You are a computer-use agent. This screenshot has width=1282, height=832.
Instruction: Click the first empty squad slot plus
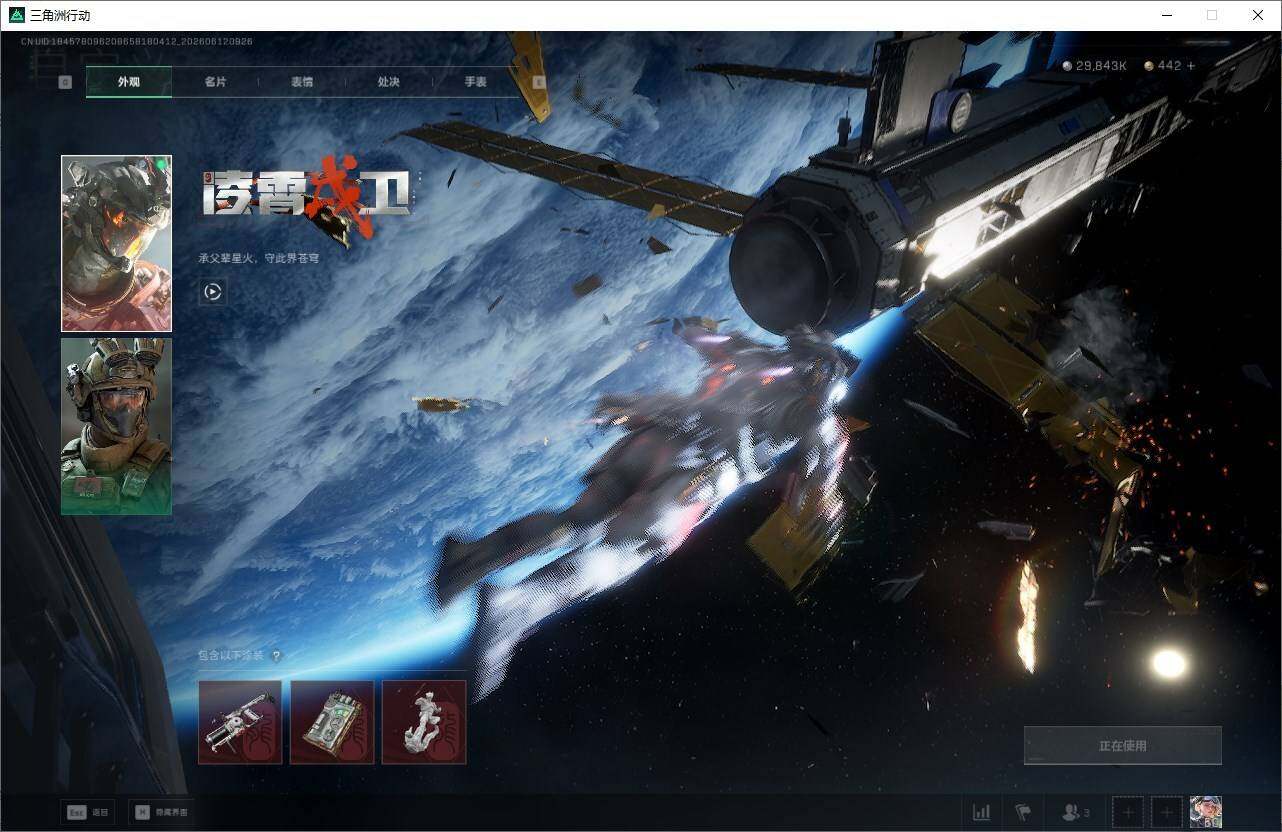click(1128, 812)
